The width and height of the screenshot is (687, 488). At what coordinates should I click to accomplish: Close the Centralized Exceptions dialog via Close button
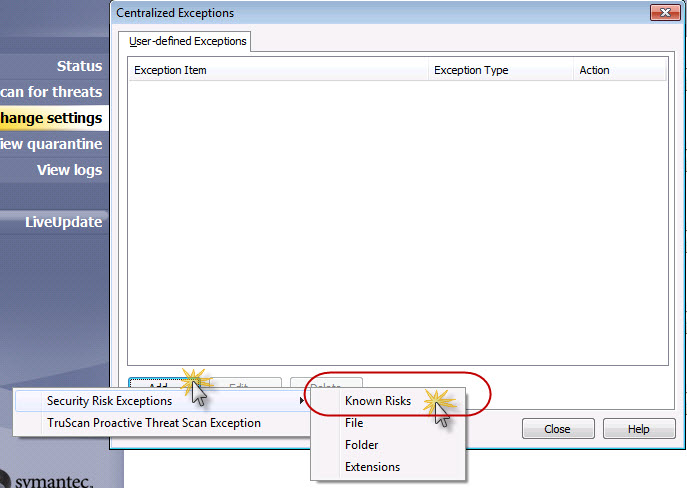pyautogui.click(x=558, y=429)
